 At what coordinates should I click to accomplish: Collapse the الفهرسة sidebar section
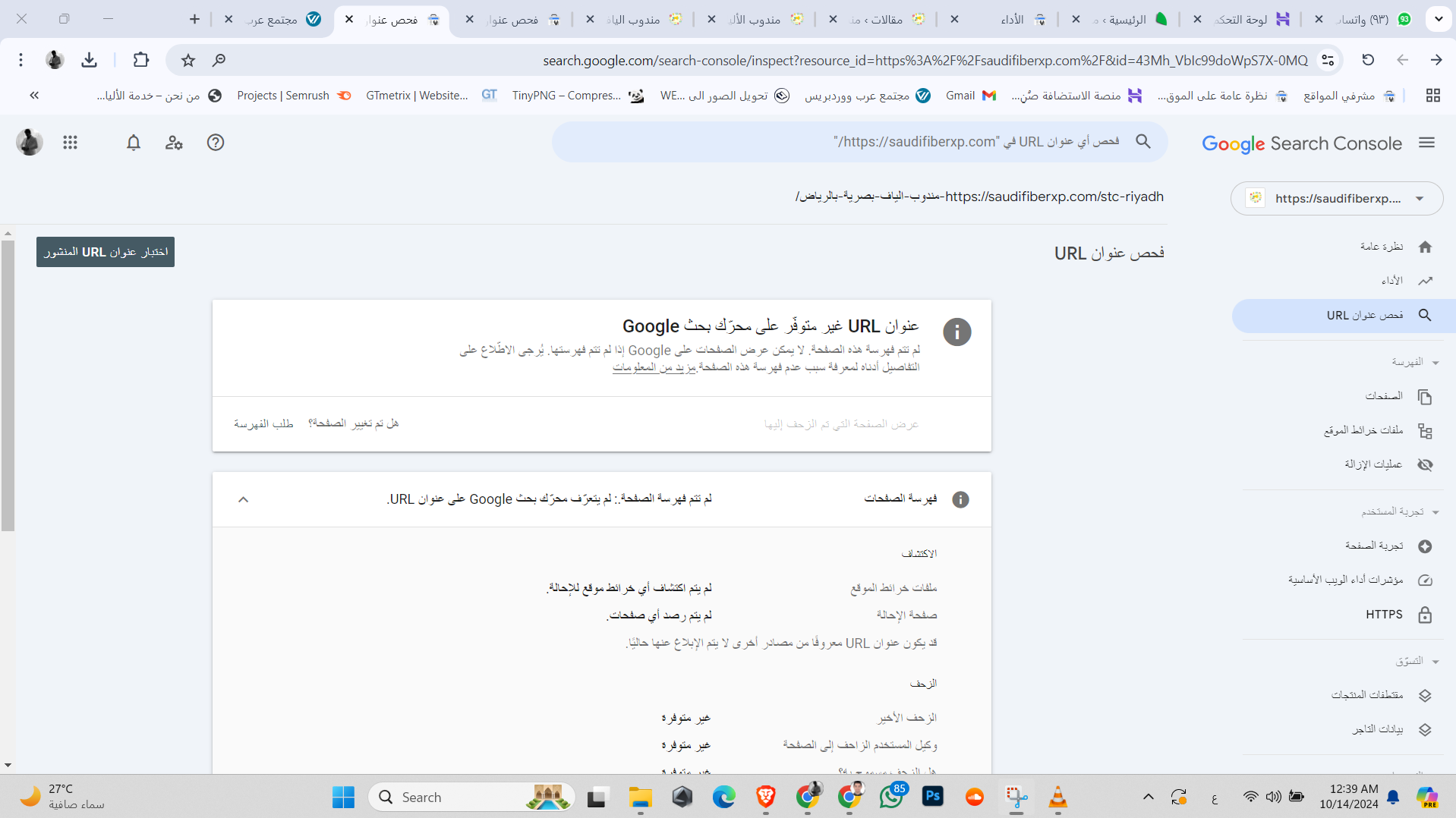tap(1436, 363)
